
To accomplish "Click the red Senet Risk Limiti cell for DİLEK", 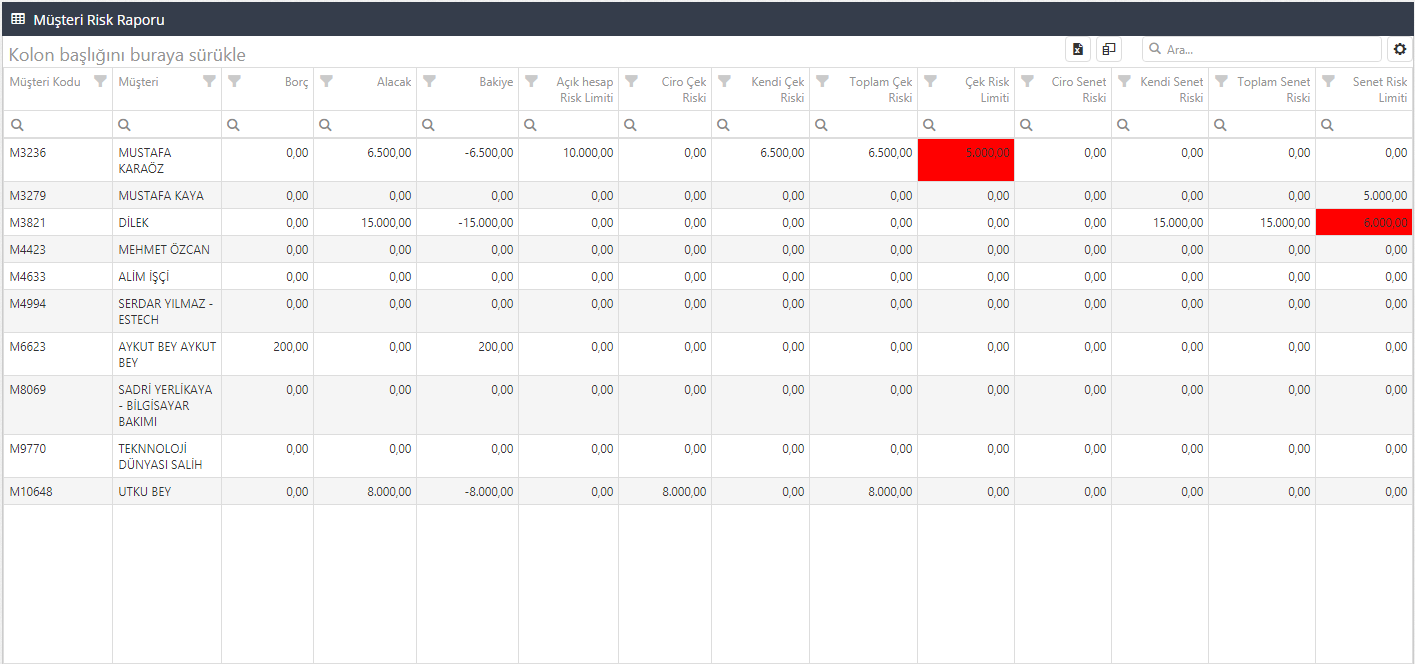I will [1363, 223].
